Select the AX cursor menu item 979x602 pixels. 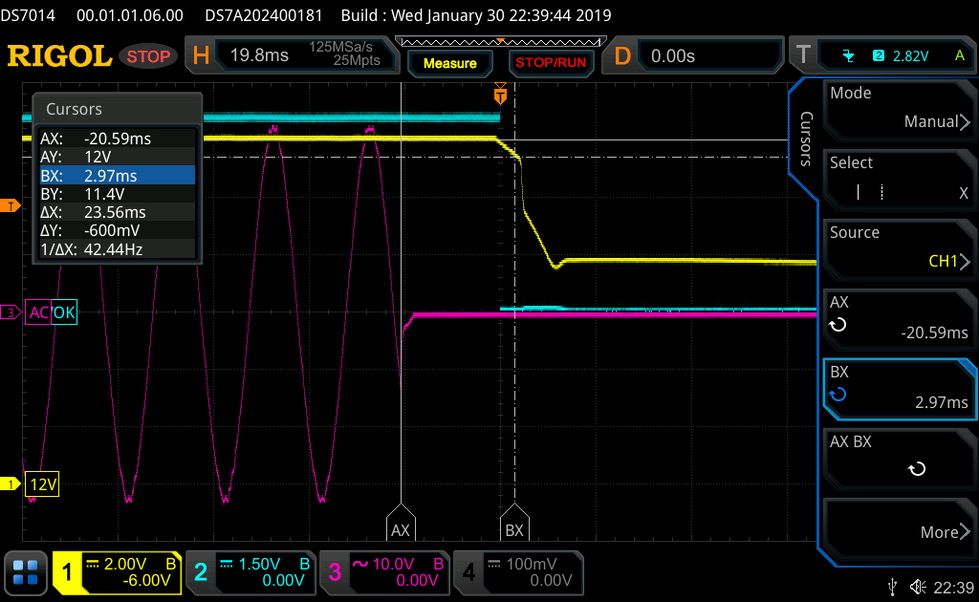[x=898, y=318]
